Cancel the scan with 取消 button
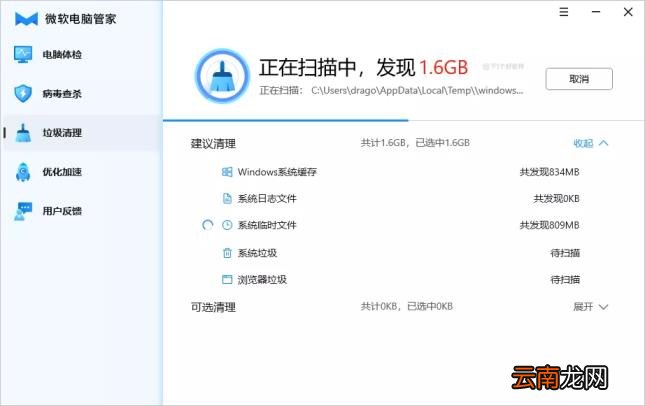This screenshot has height=406, width=645. [579, 79]
